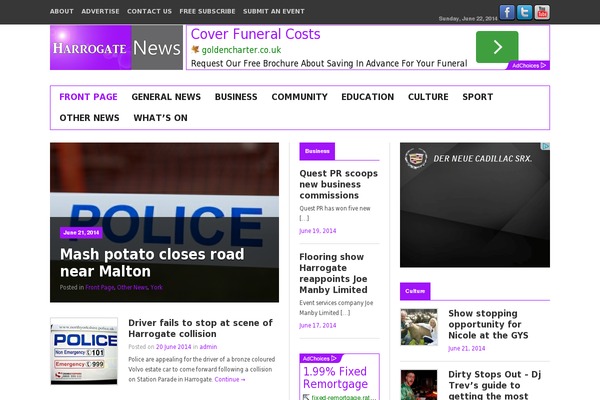
Task: Open Dirty Stops Out Dj Trev article
Action: click(x=494, y=385)
